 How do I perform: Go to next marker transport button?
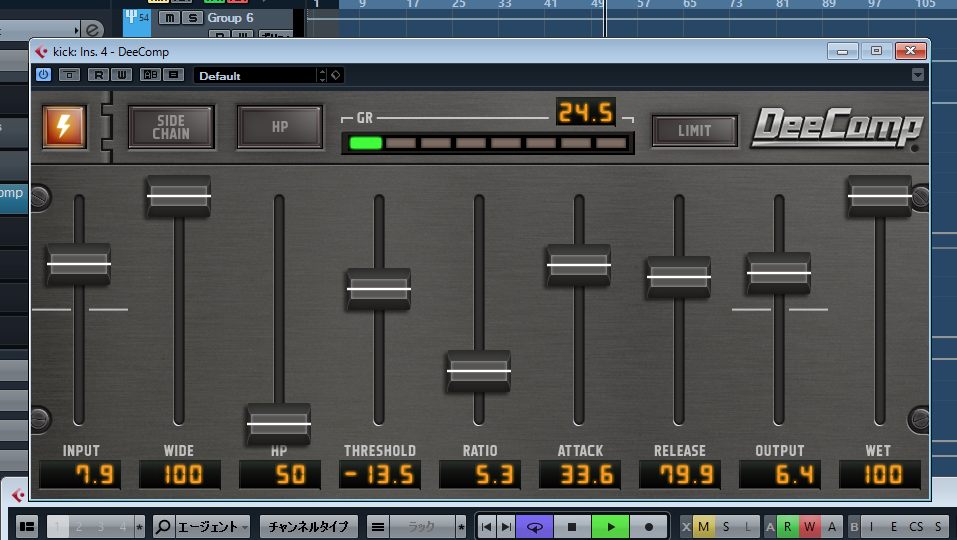507,526
